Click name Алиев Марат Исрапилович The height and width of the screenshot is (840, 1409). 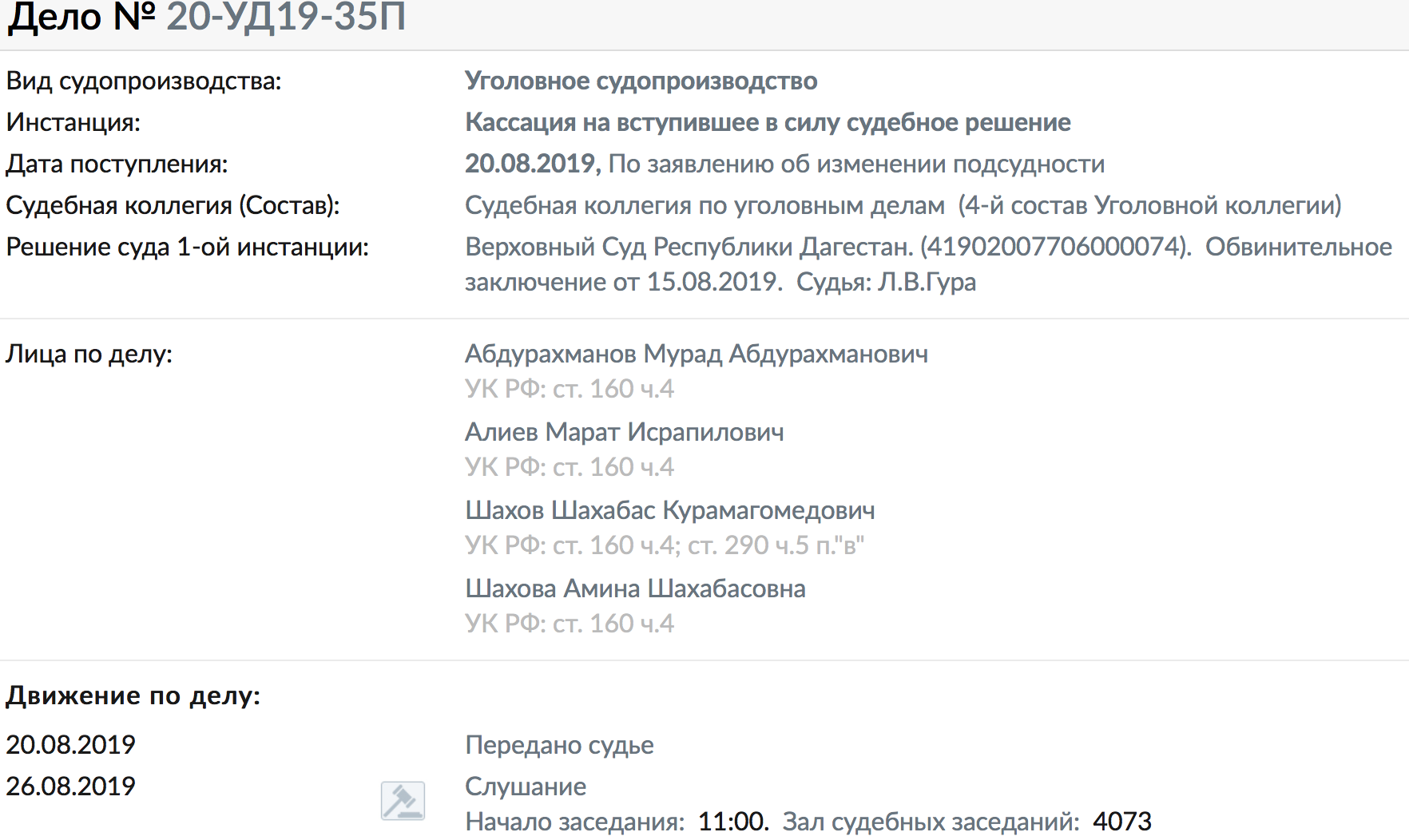[625, 432]
